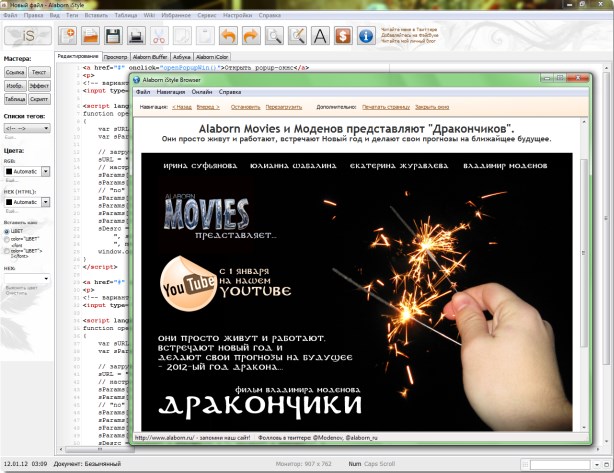Viewport: 614px width, 473px height.
Task: Open font settings letter A icon
Action: pos(320,36)
